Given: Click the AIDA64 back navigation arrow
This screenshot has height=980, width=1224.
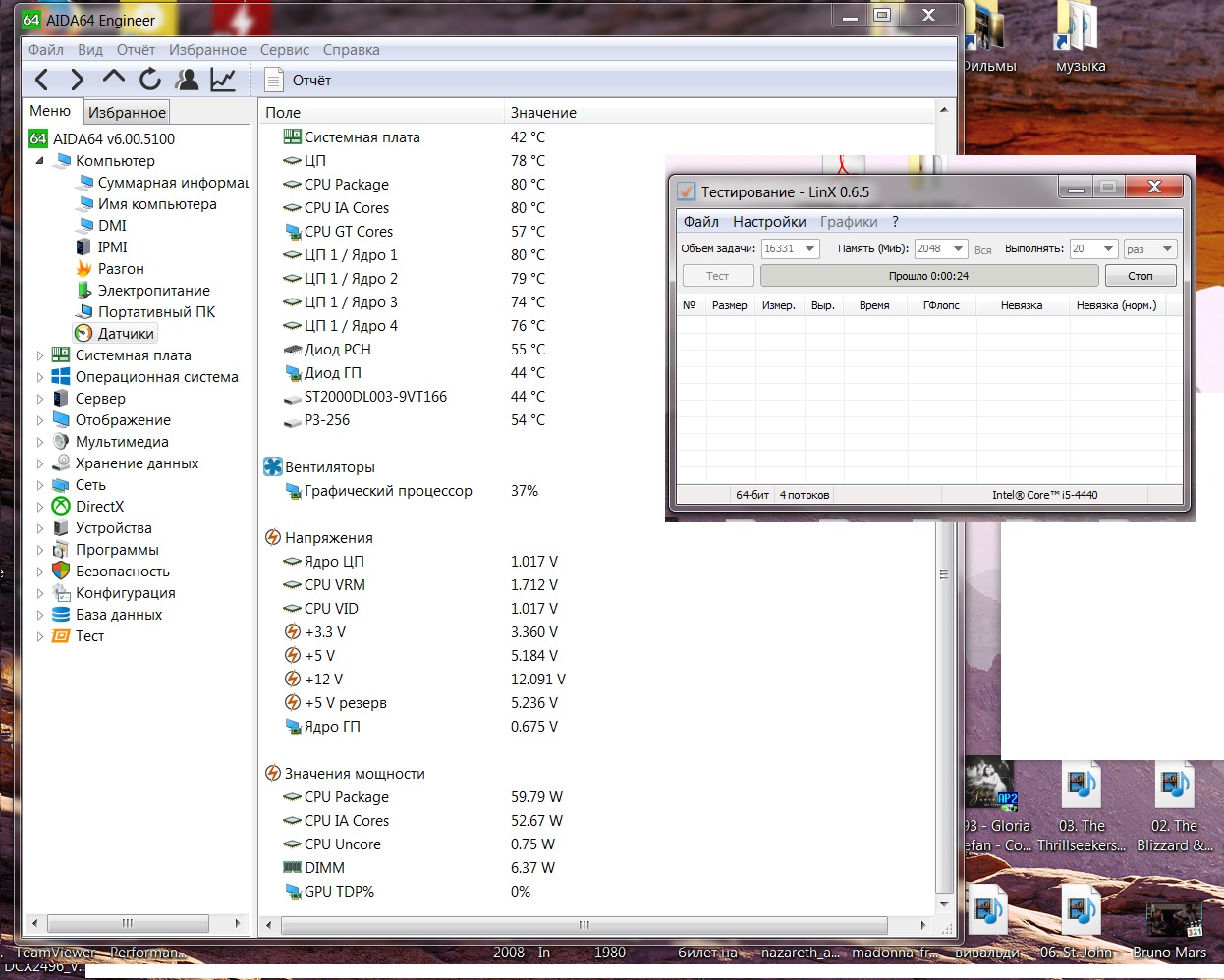Looking at the screenshot, I should point(41,80).
